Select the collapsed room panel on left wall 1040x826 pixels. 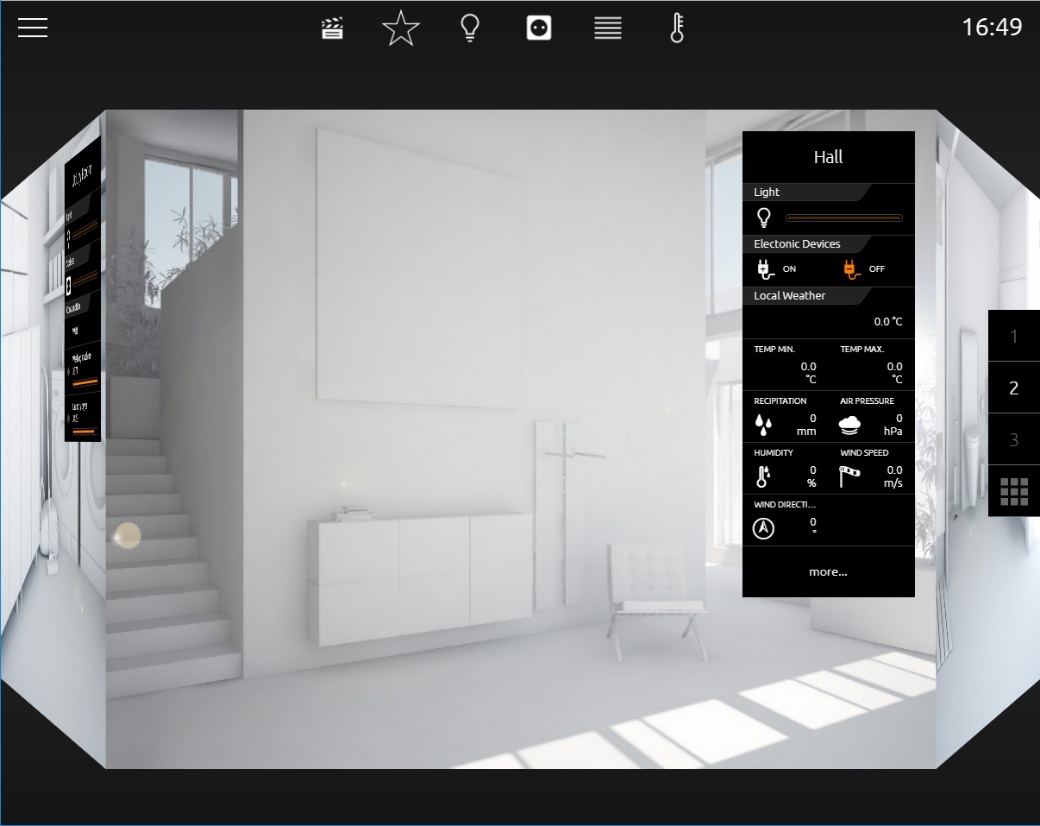pyautogui.click(x=83, y=289)
